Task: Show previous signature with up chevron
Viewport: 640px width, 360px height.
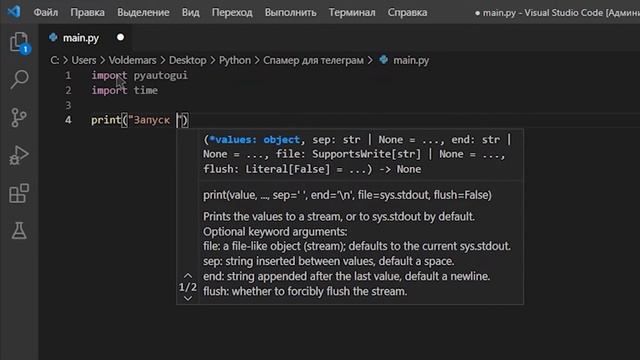Action: pyautogui.click(x=188, y=276)
